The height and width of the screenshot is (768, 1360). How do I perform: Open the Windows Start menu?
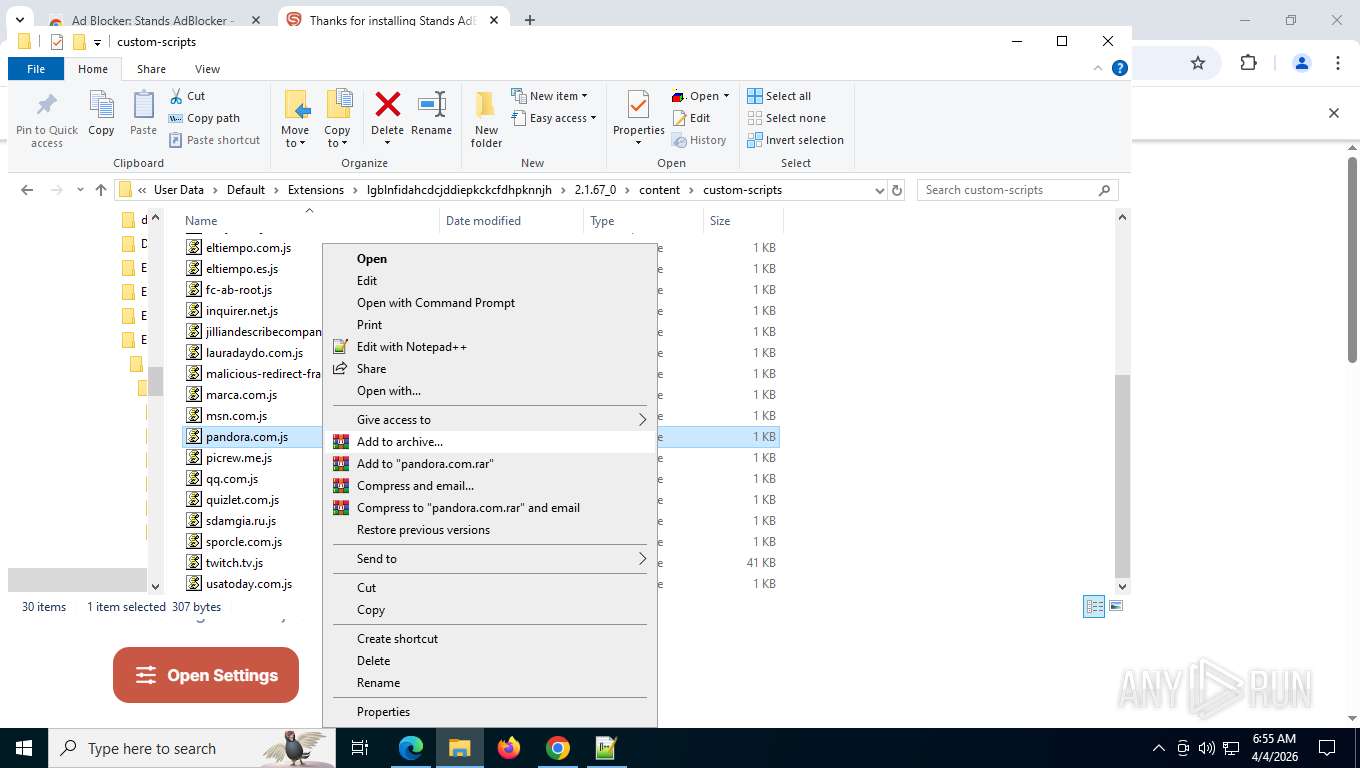tap(24, 748)
